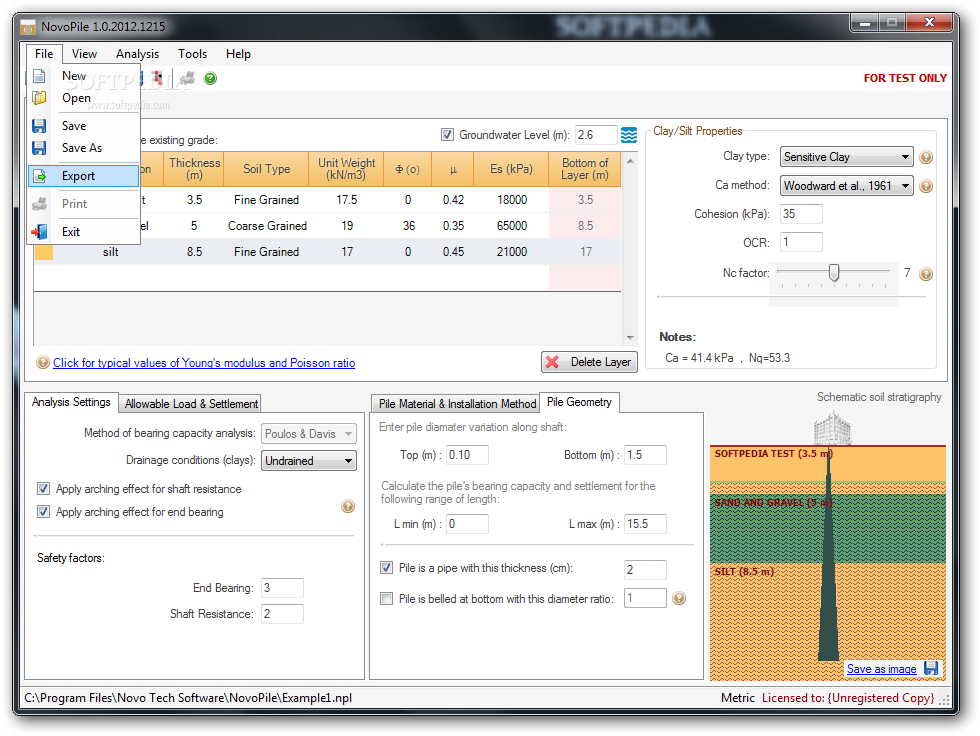Choose Save from the File menu
Viewport: 980px width, 736px height.
pos(84,126)
